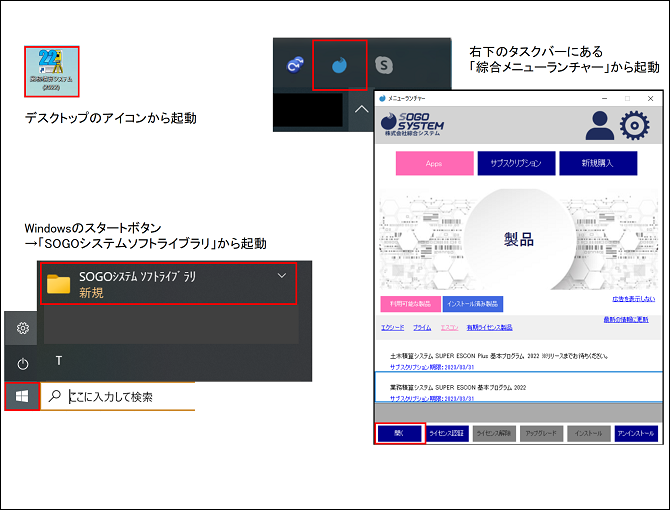670x510 pixels.
Task: Click the SOGO SYSTEM logo in the launcher header
Action: (x=412, y=124)
